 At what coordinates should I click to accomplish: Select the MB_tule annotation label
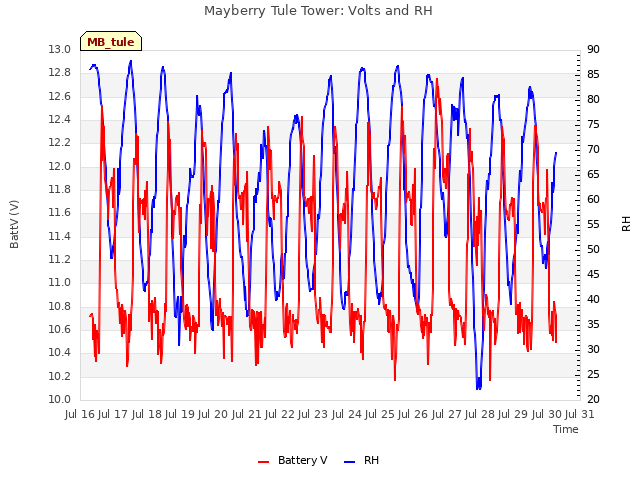pyautogui.click(x=111, y=42)
